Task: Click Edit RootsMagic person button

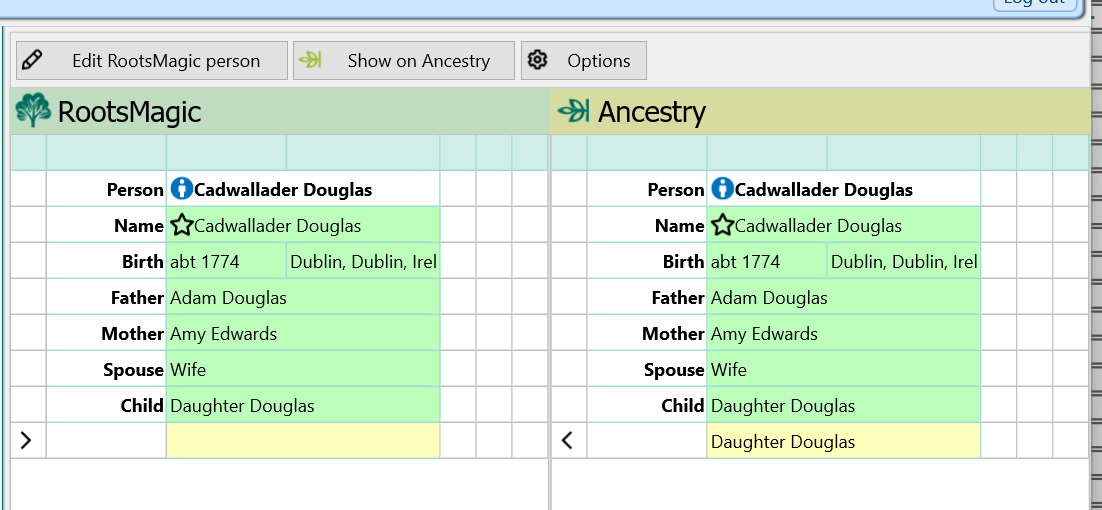Action: coord(152,60)
